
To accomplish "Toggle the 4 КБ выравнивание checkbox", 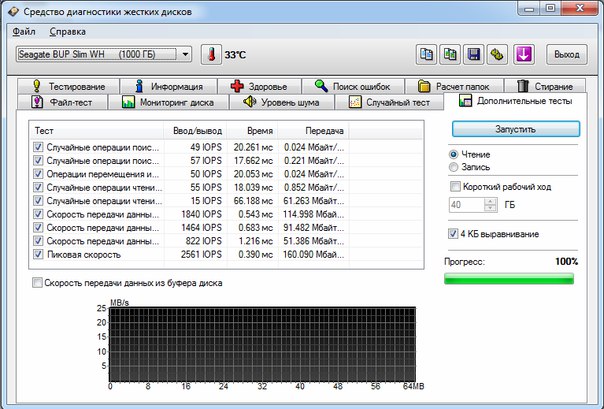I will coord(455,234).
